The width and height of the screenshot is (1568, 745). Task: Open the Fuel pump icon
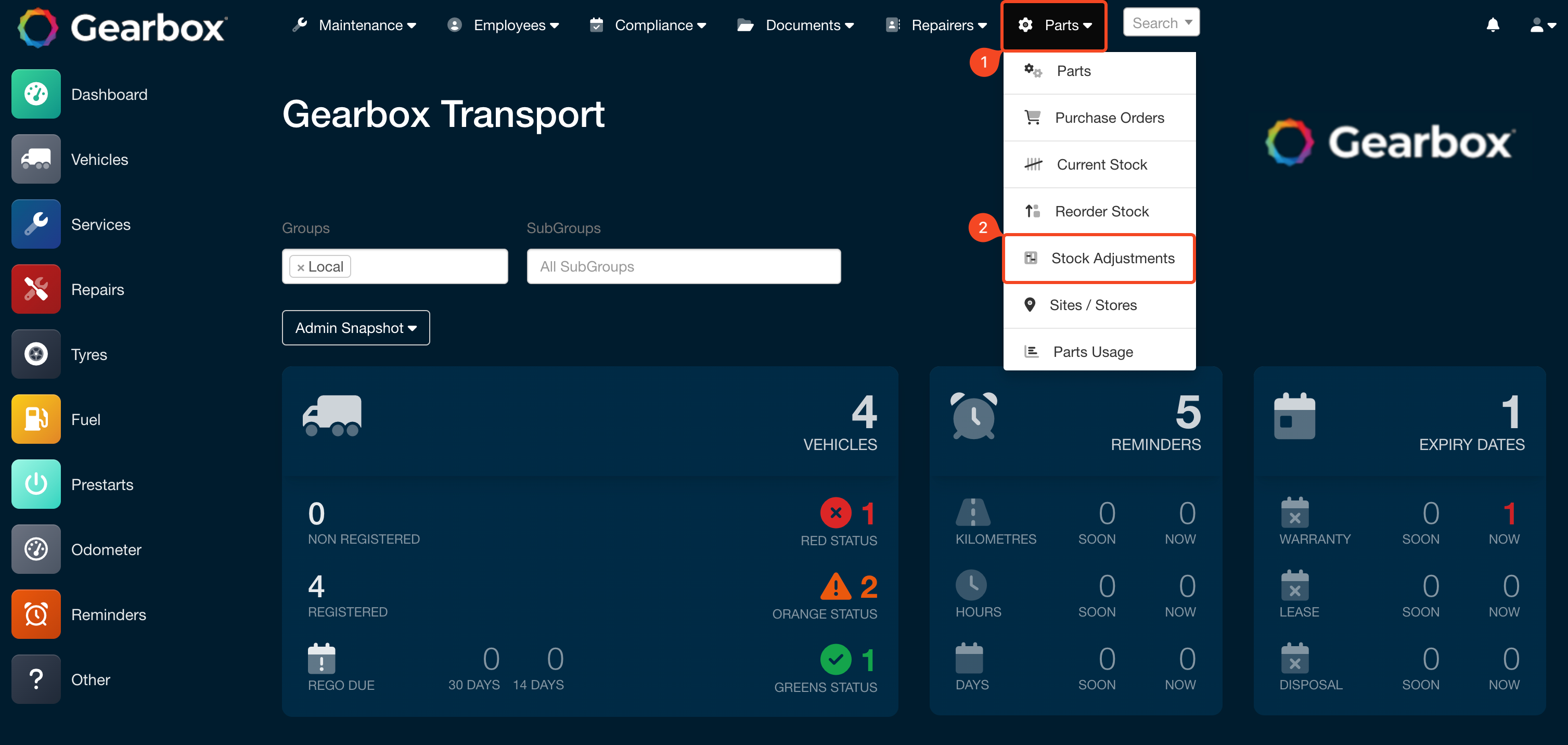(x=36, y=419)
